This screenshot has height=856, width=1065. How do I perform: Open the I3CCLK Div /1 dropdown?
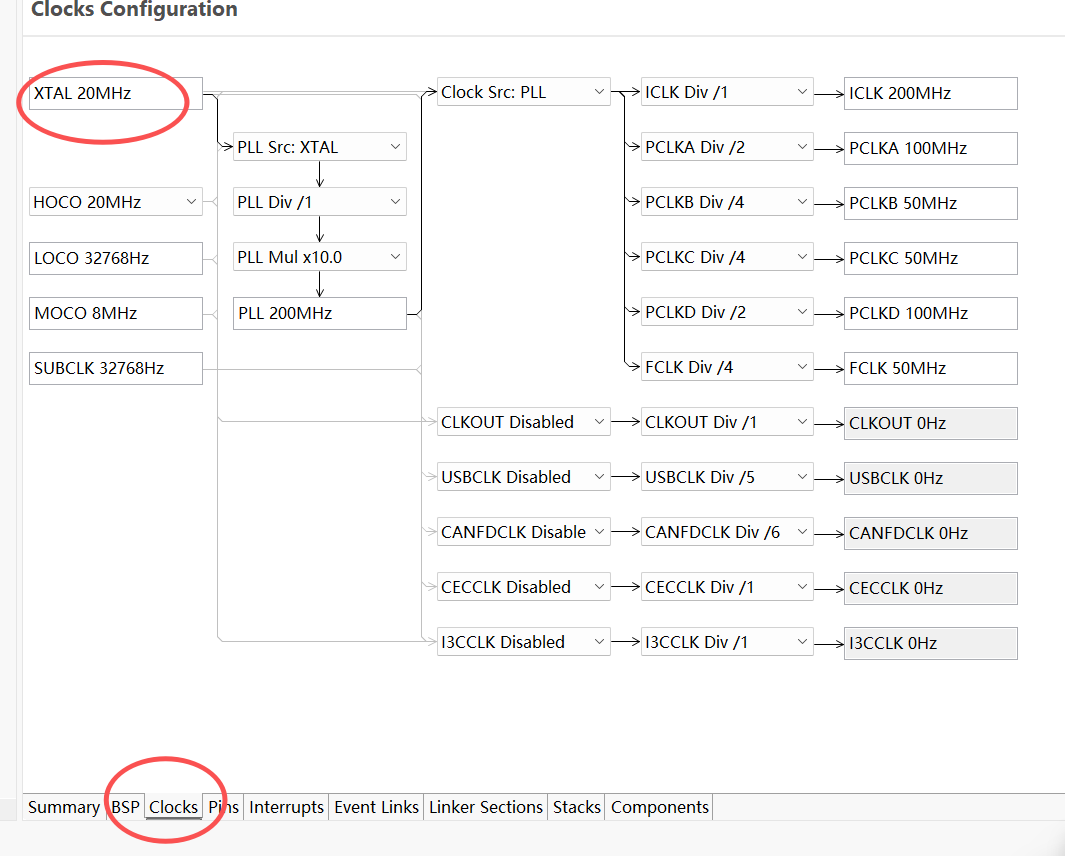click(727, 643)
